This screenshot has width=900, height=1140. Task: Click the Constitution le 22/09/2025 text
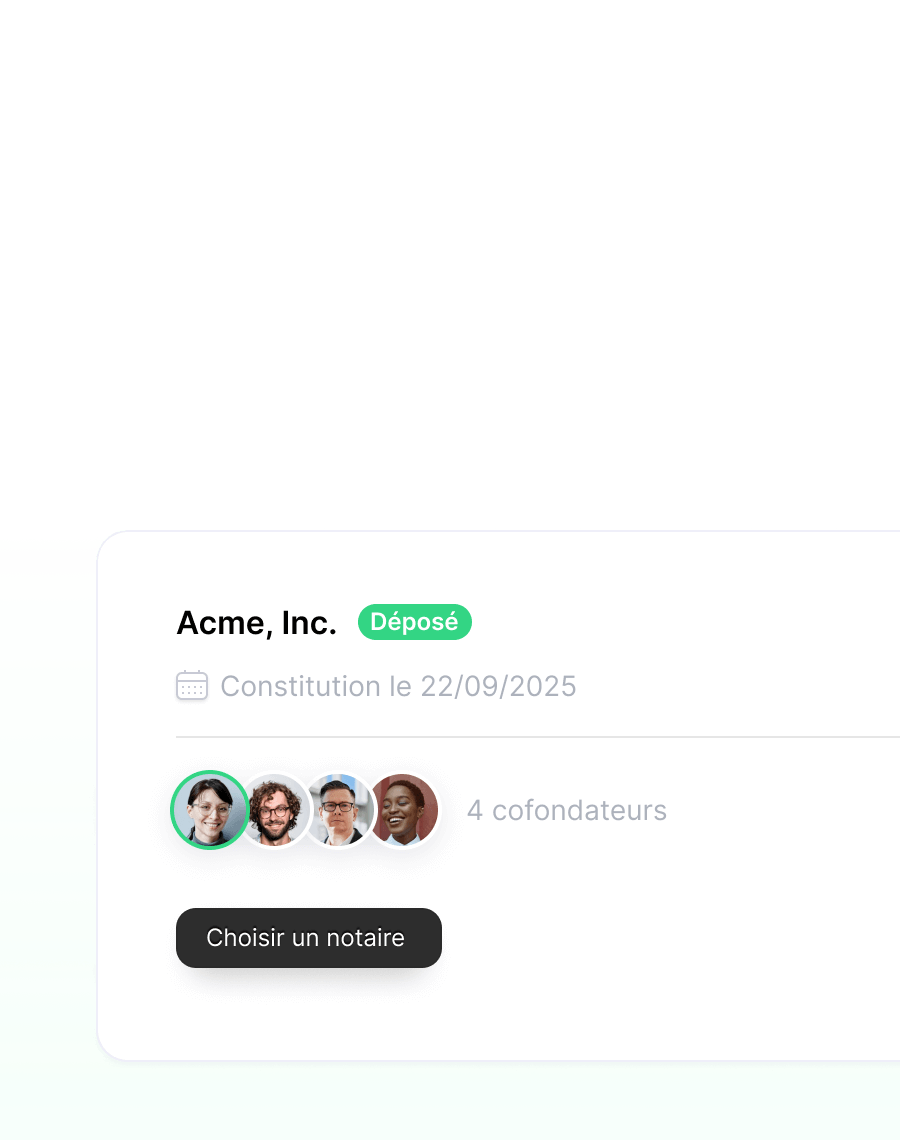coord(398,686)
